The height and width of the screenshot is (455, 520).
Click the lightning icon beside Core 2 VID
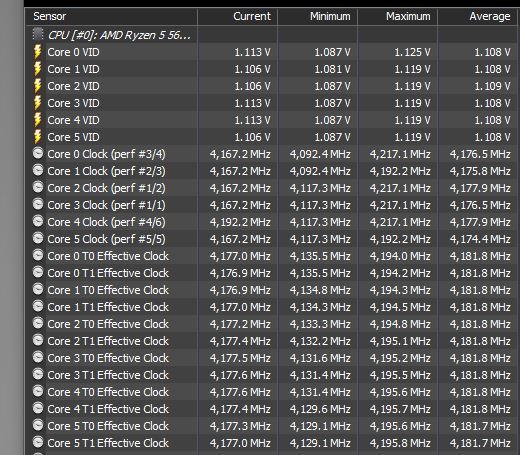point(38,86)
